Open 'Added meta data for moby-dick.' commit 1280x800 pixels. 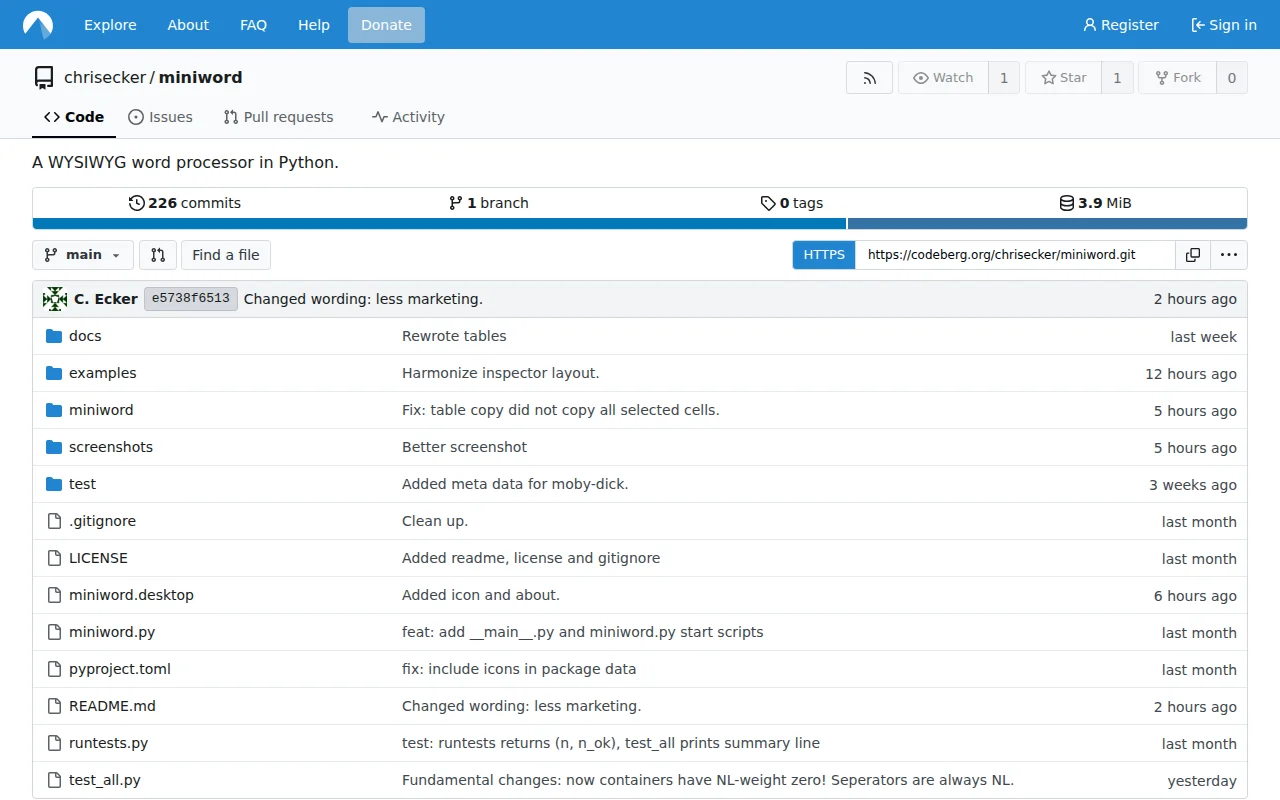click(x=515, y=484)
